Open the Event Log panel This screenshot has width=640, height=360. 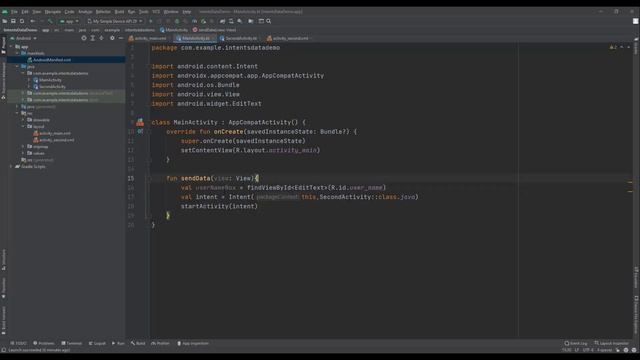[576, 343]
